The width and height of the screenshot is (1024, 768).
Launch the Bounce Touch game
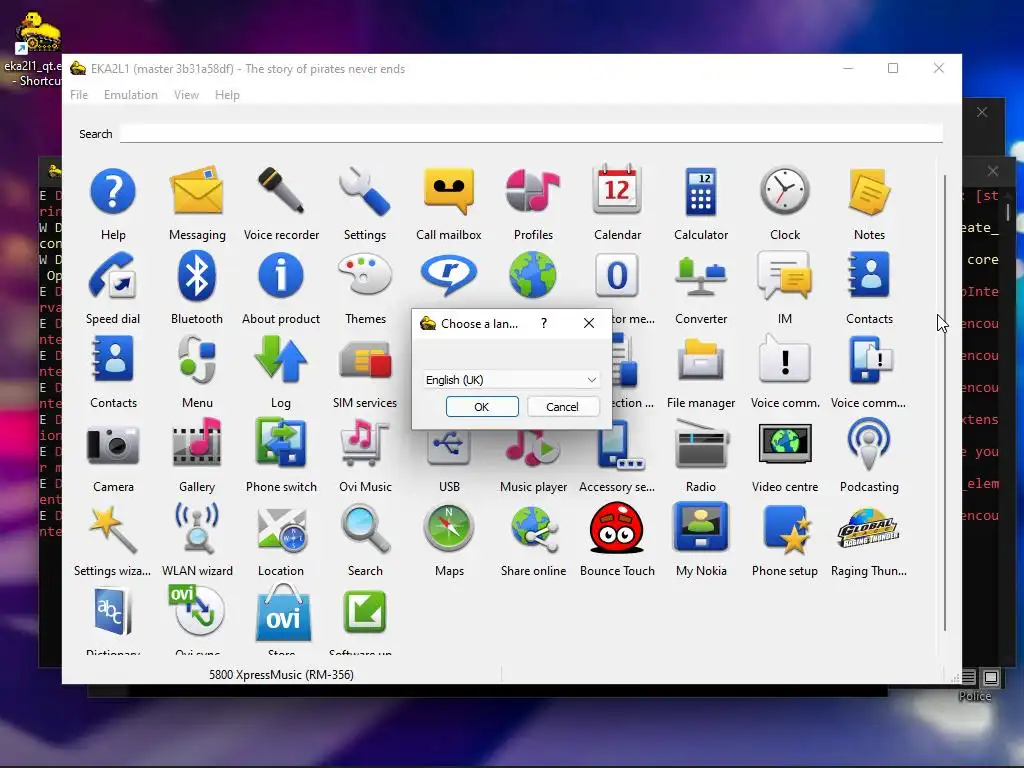pos(616,527)
